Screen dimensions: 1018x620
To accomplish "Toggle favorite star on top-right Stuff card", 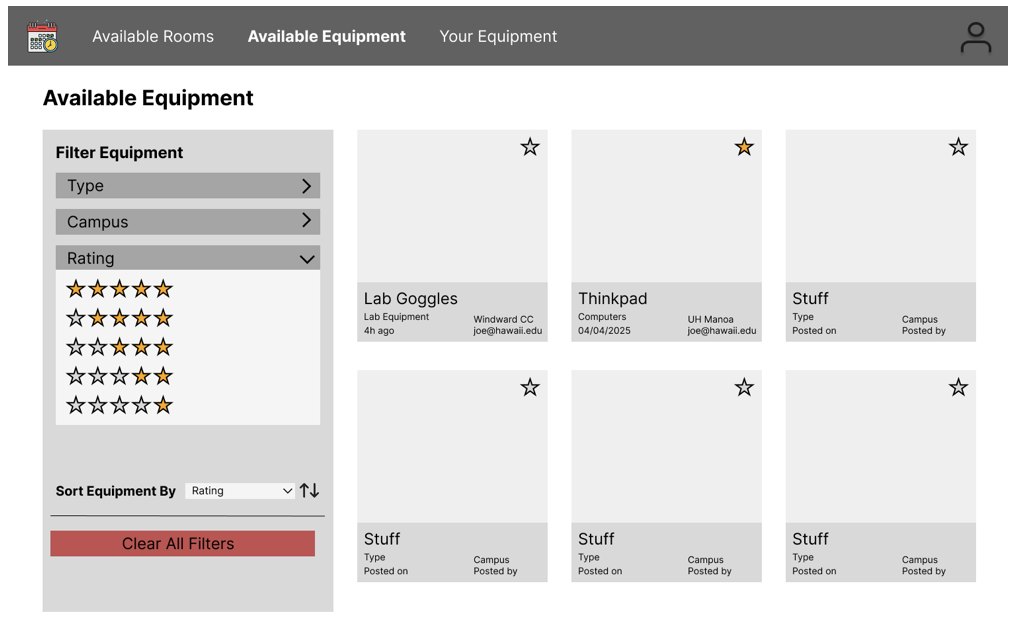I will 958,147.
